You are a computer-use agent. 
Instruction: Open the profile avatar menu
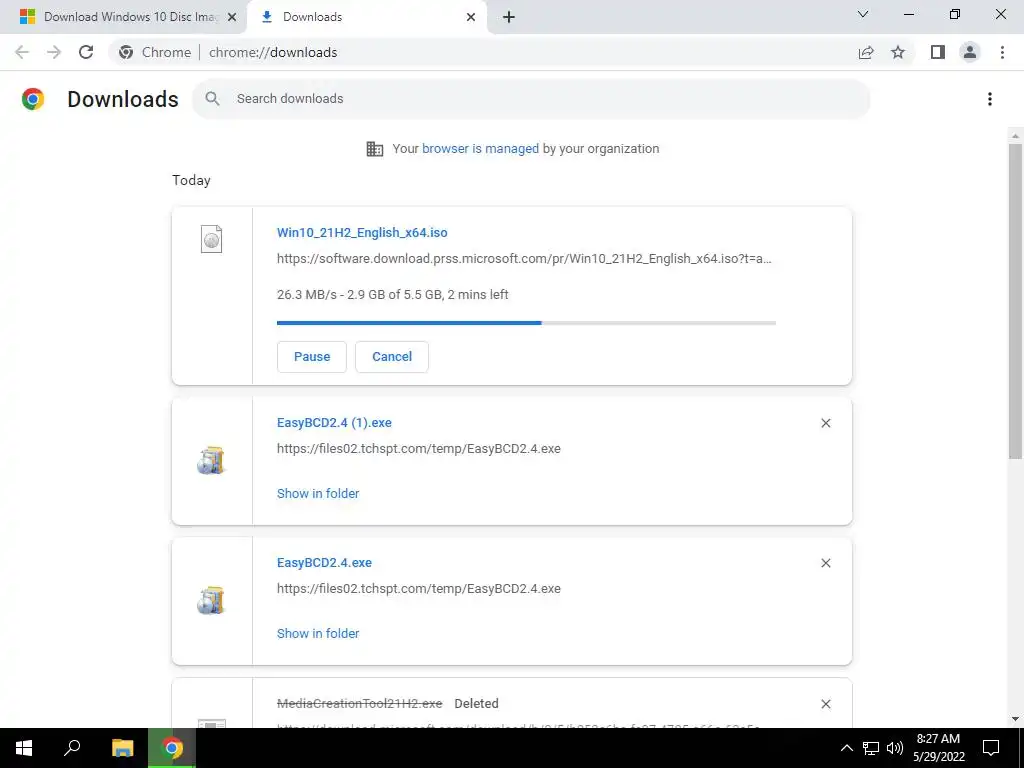(x=970, y=52)
